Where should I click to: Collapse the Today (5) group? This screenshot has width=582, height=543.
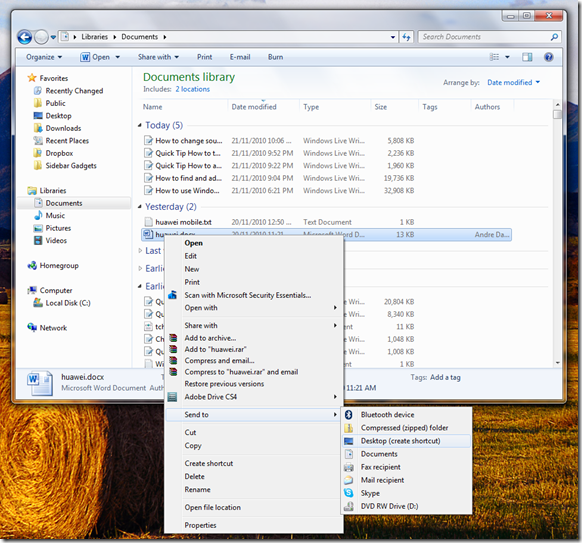tap(140, 125)
